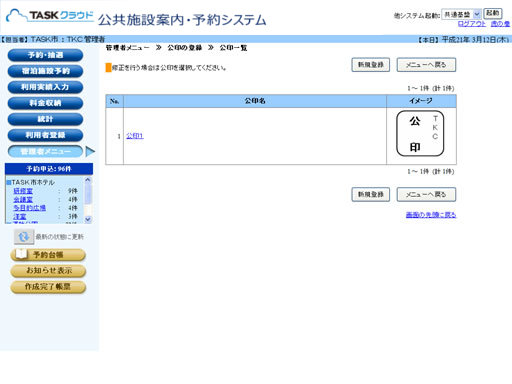Click the lower 新規登録 button
The width and height of the screenshot is (512, 384).
click(371, 194)
